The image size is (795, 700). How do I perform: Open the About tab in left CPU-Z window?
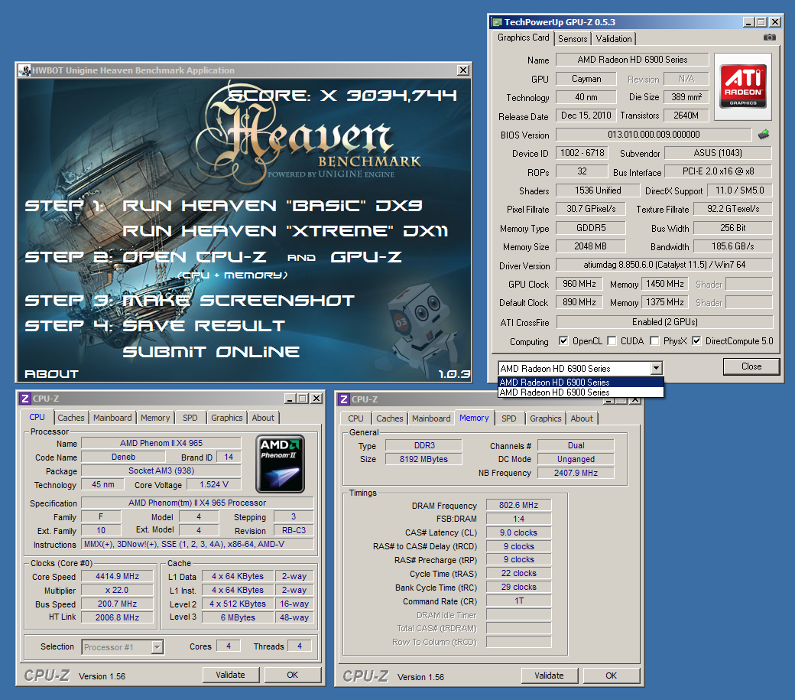pyautogui.click(x=263, y=418)
